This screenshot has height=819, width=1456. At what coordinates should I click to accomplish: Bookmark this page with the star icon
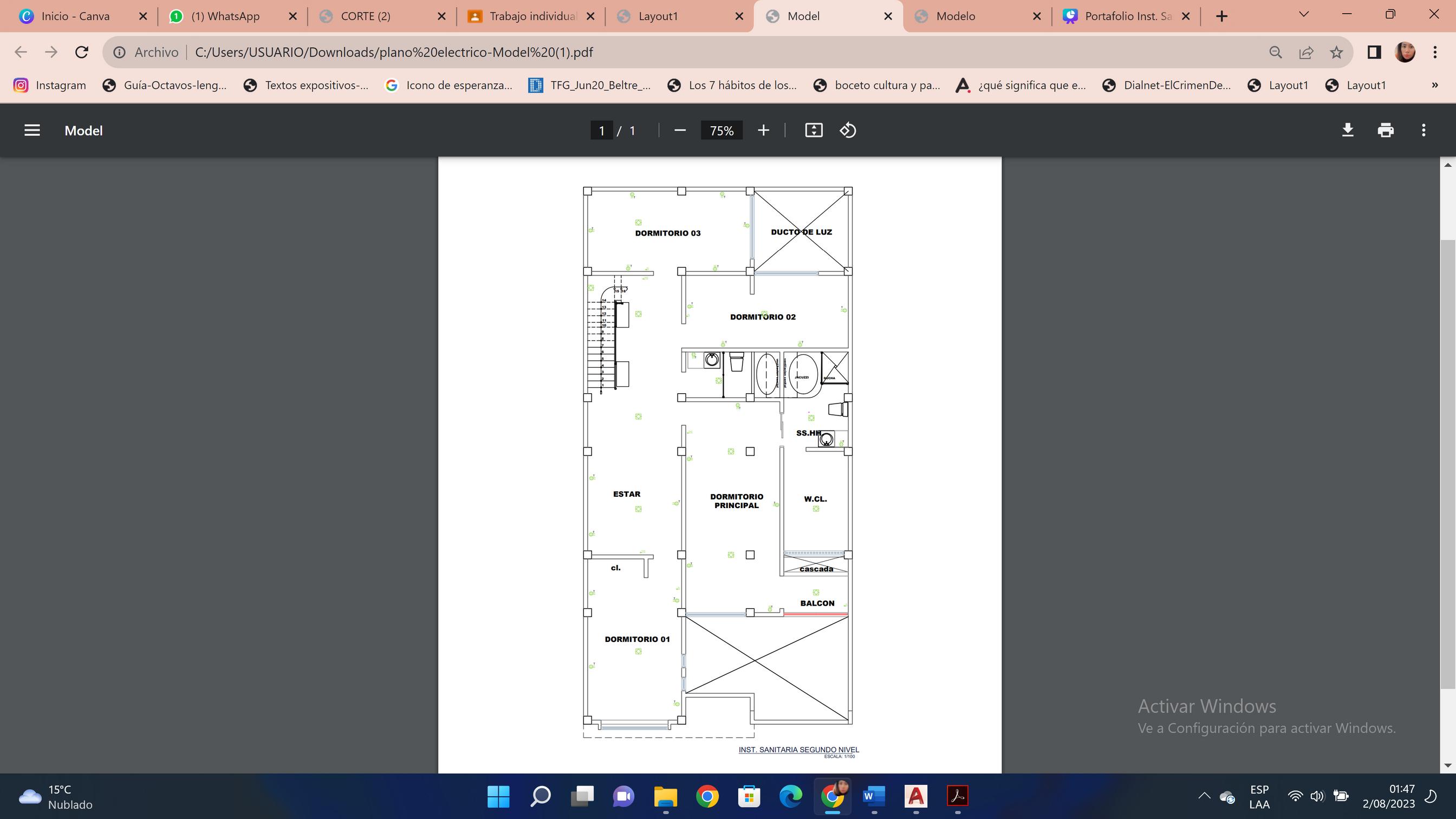click(x=1336, y=53)
